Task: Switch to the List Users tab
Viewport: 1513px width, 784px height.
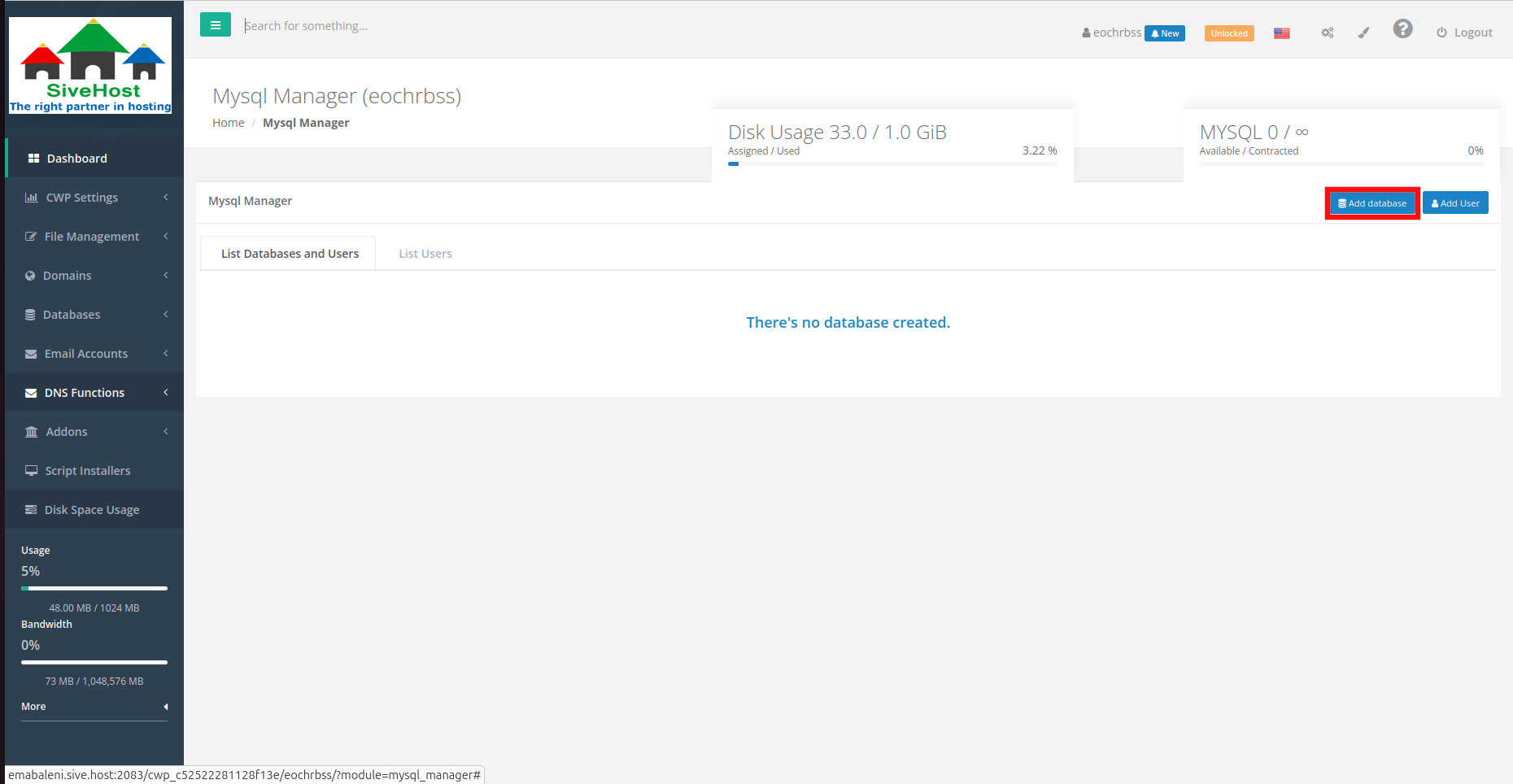Action: coord(425,254)
